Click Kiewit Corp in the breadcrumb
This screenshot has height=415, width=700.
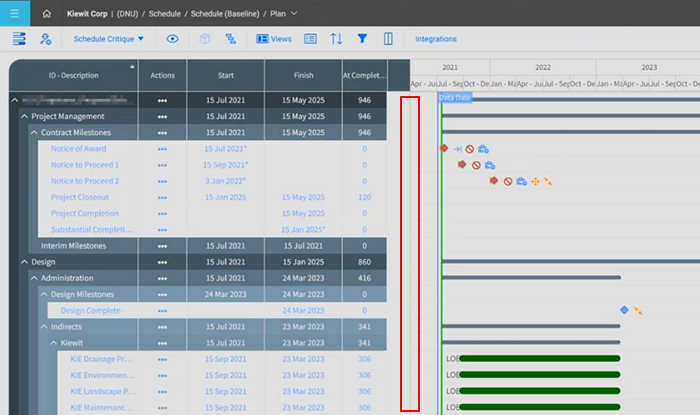click(87, 14)
